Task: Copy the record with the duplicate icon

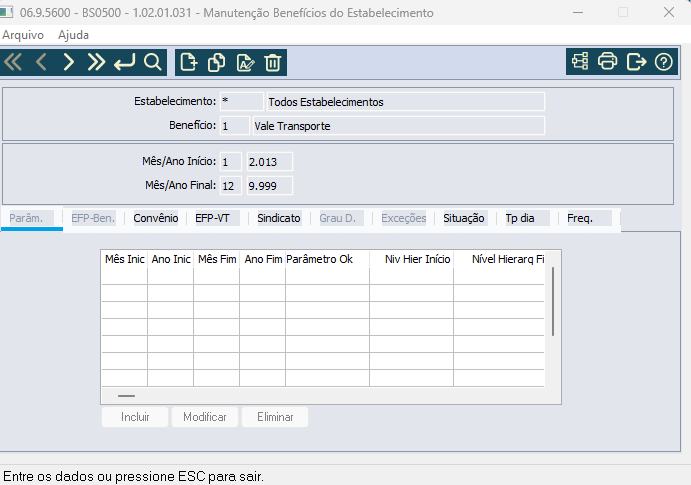Action: pos(216,62)
